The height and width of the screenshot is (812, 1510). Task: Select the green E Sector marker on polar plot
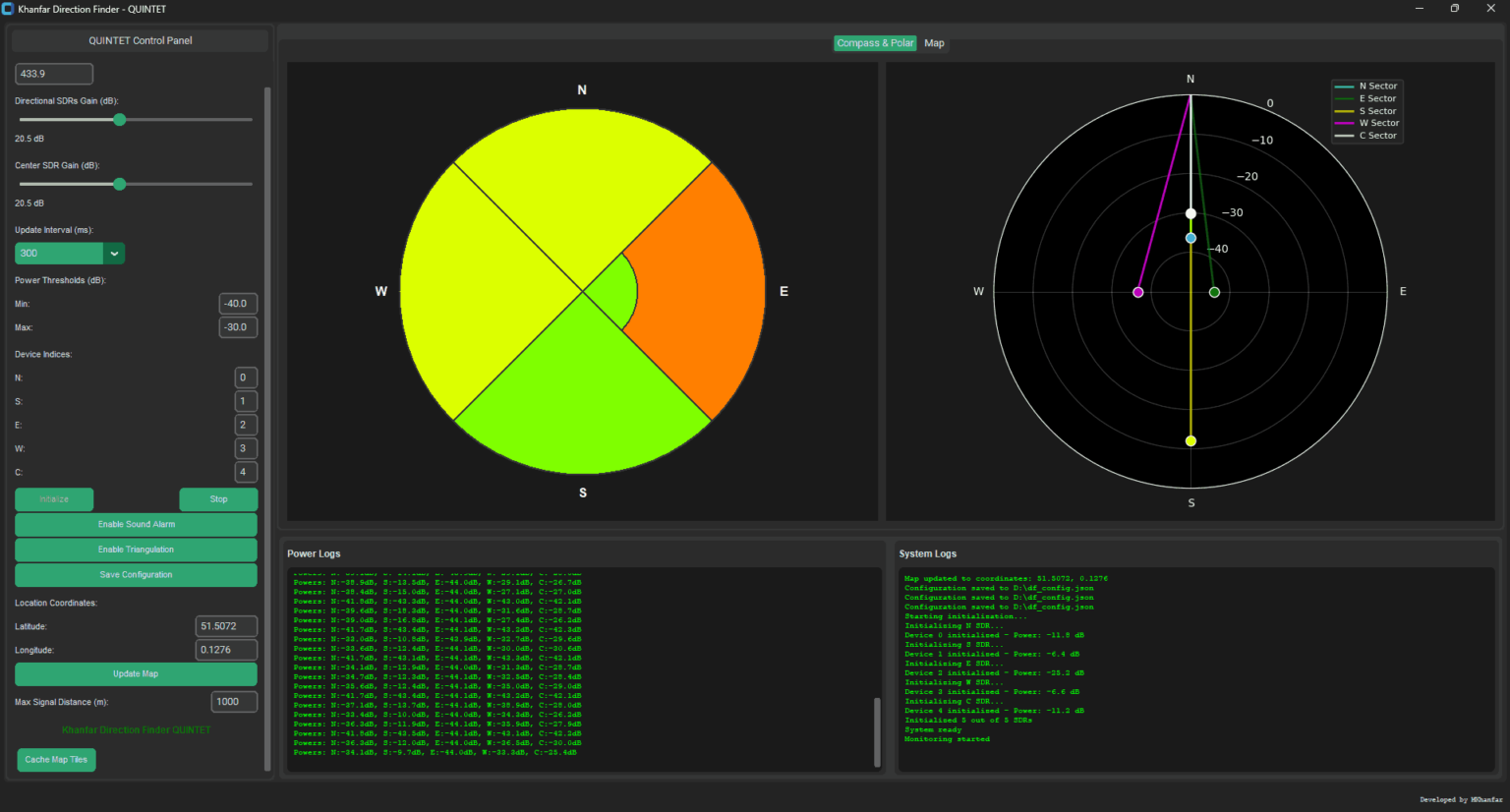click(x=1214, y=292)
